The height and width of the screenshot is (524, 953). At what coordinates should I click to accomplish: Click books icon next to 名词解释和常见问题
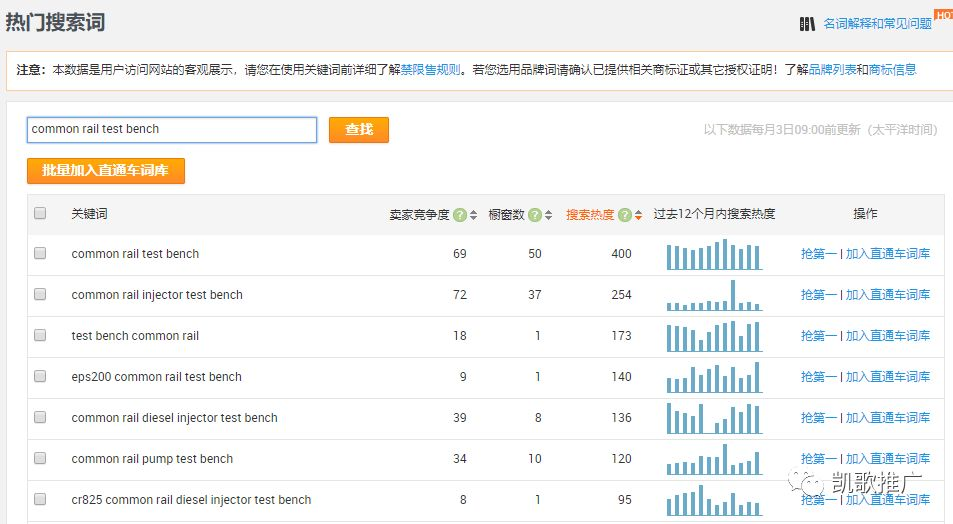(807, 23)
